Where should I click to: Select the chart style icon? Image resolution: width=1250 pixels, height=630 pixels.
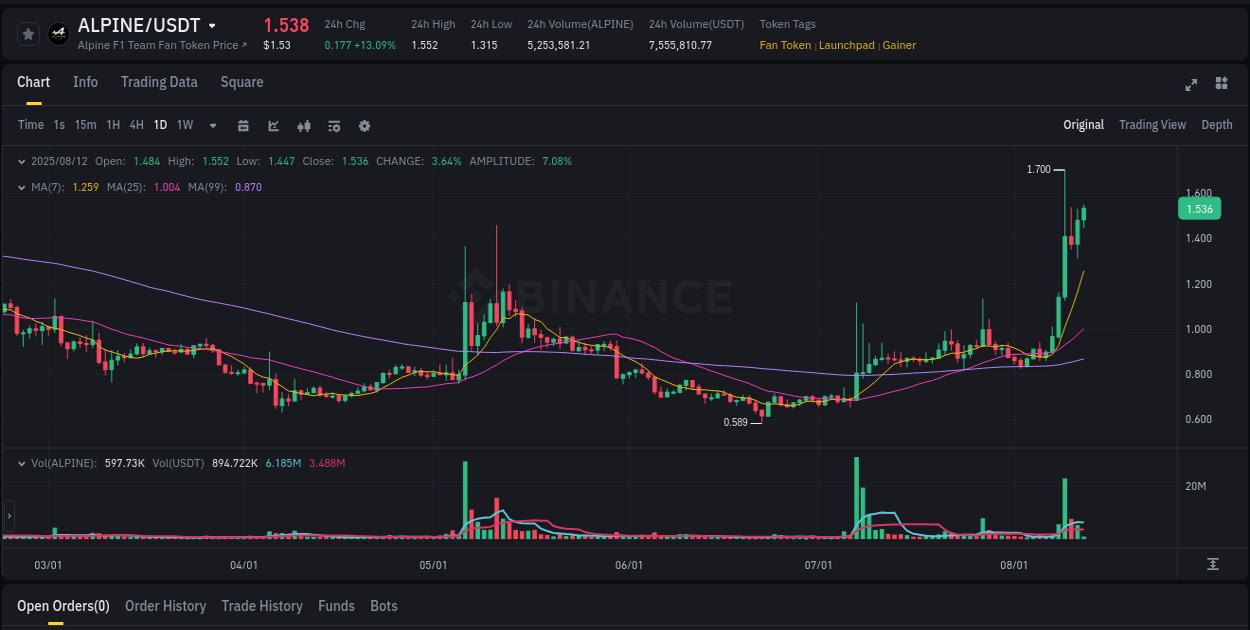click(x=273, y=125)
